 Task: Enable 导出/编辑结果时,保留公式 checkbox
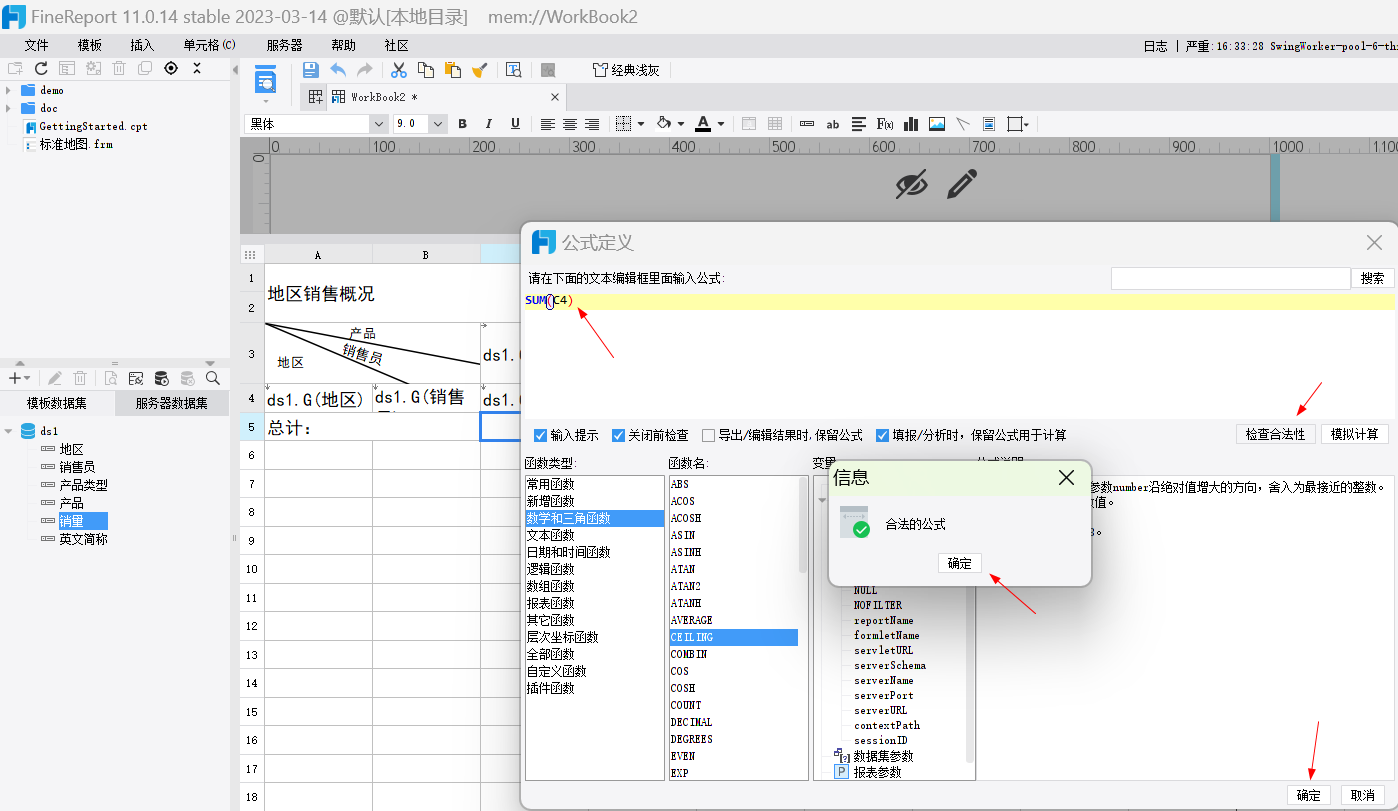[x=708, y=435]
